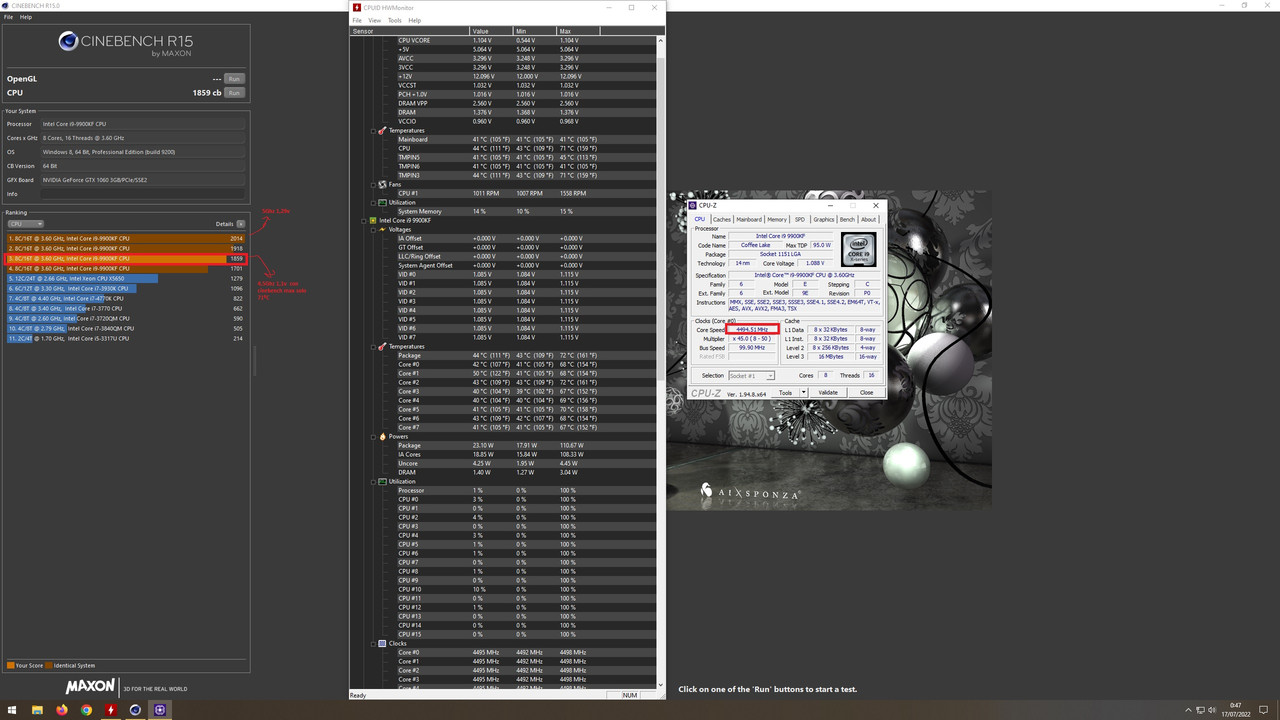Collapse the CPU Voltages node

pos(373,230)
